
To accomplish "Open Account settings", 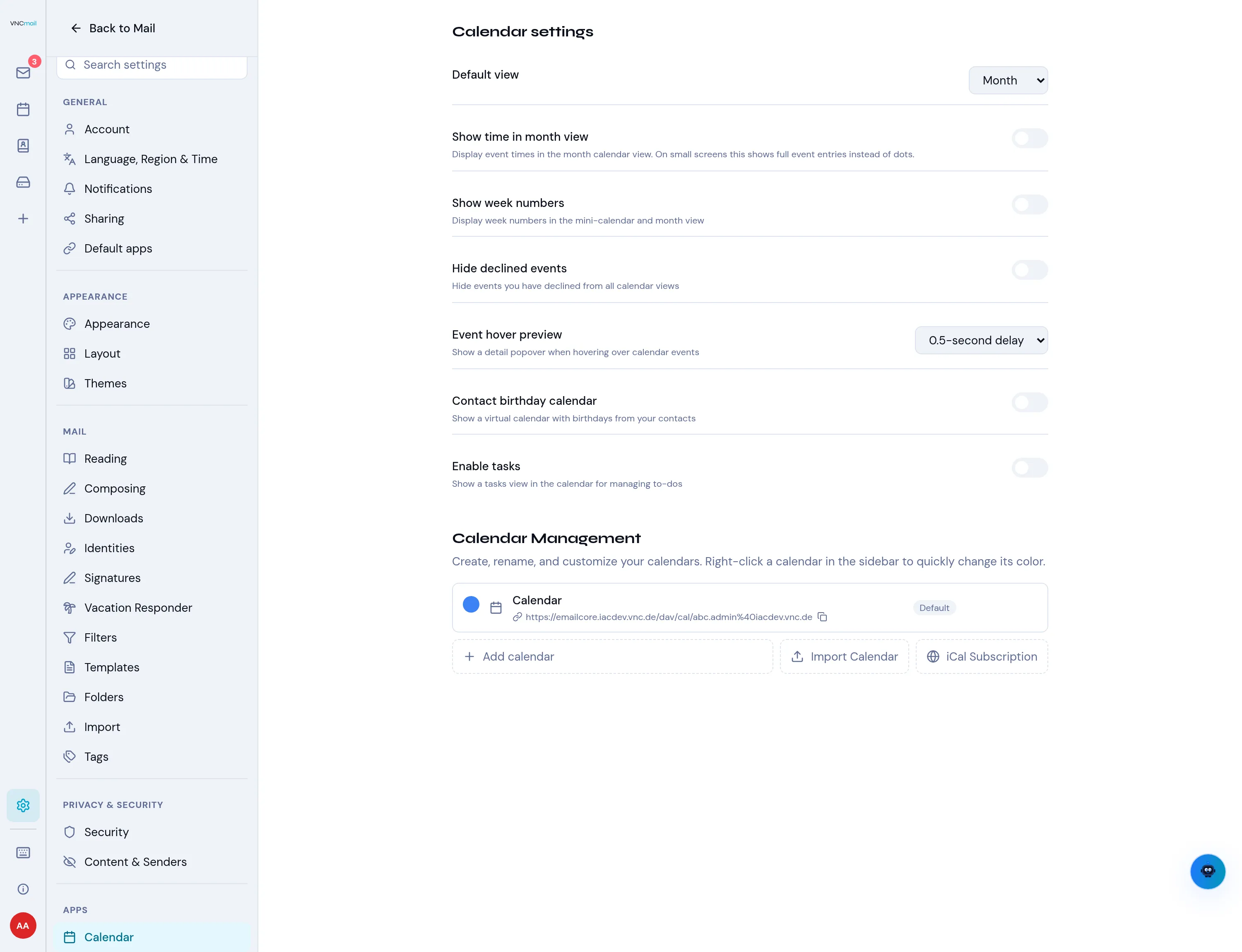I will (x=152, y=129).
